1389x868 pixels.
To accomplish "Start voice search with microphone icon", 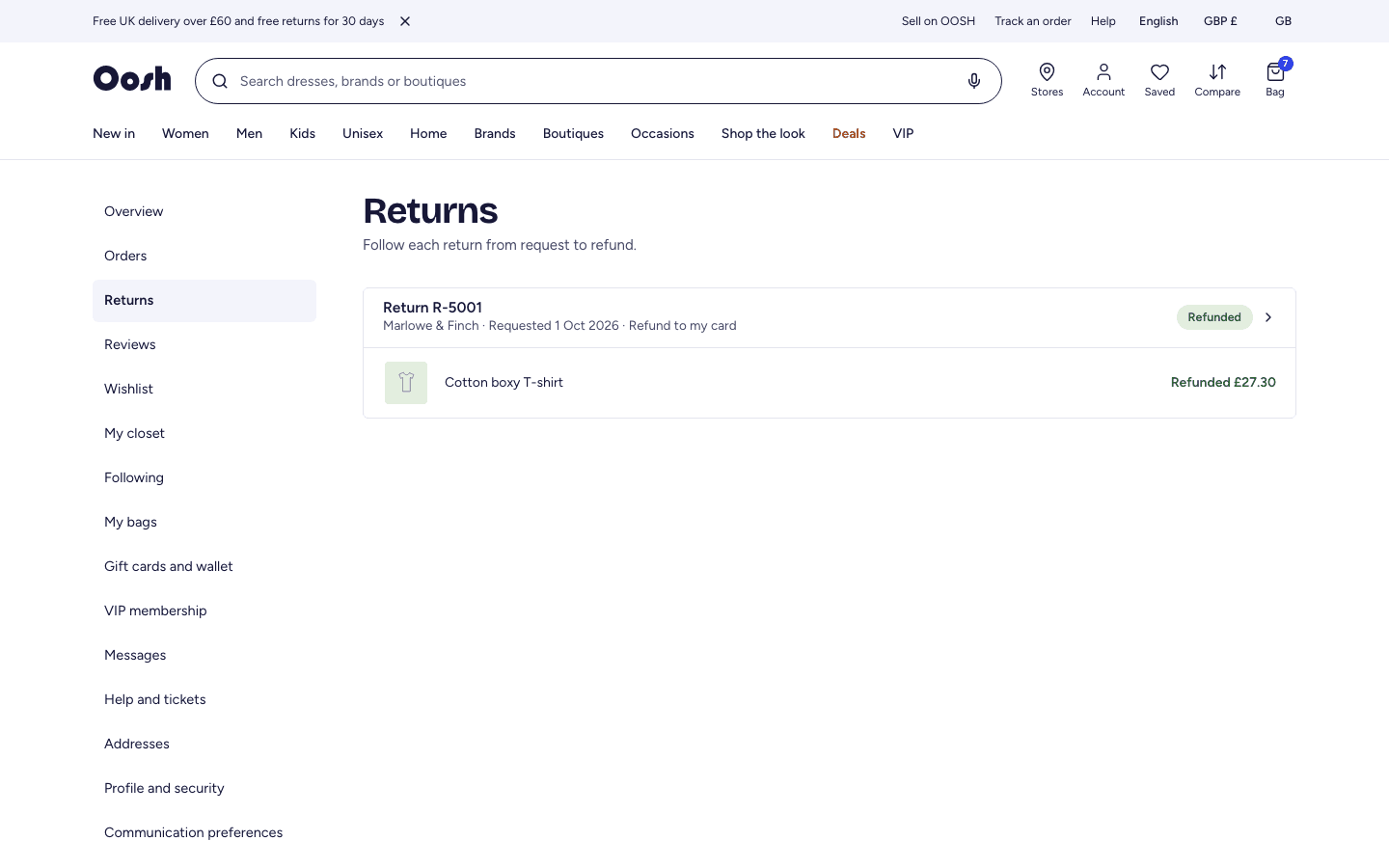I will click(x=974, y=81).
